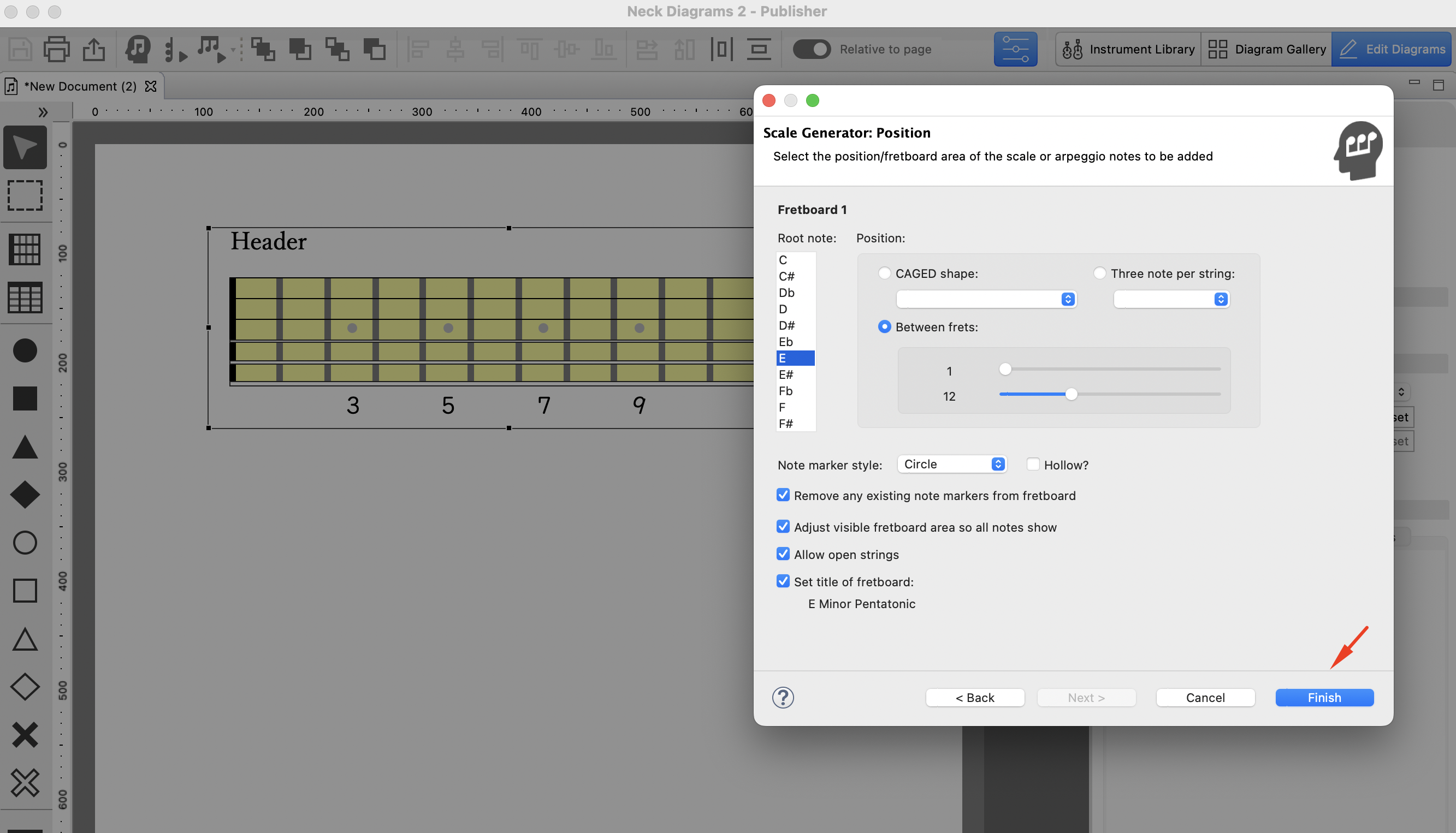Switch to the Diagram Gallery tab

click(x=1266, y=49)
